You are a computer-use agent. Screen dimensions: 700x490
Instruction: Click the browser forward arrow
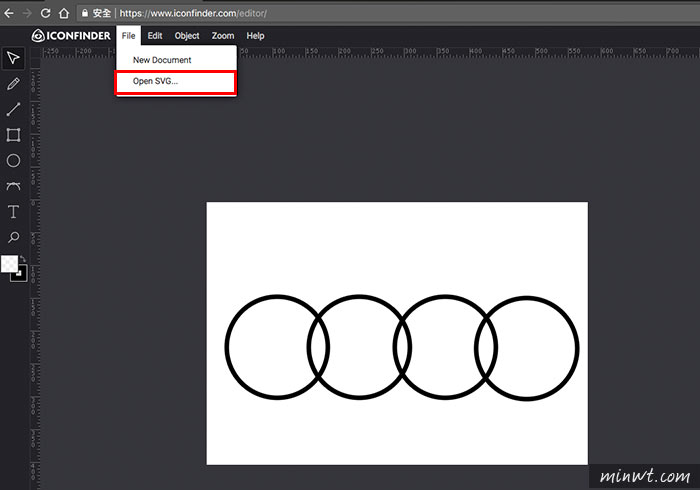pyautogui.click(x=27, y=13)
